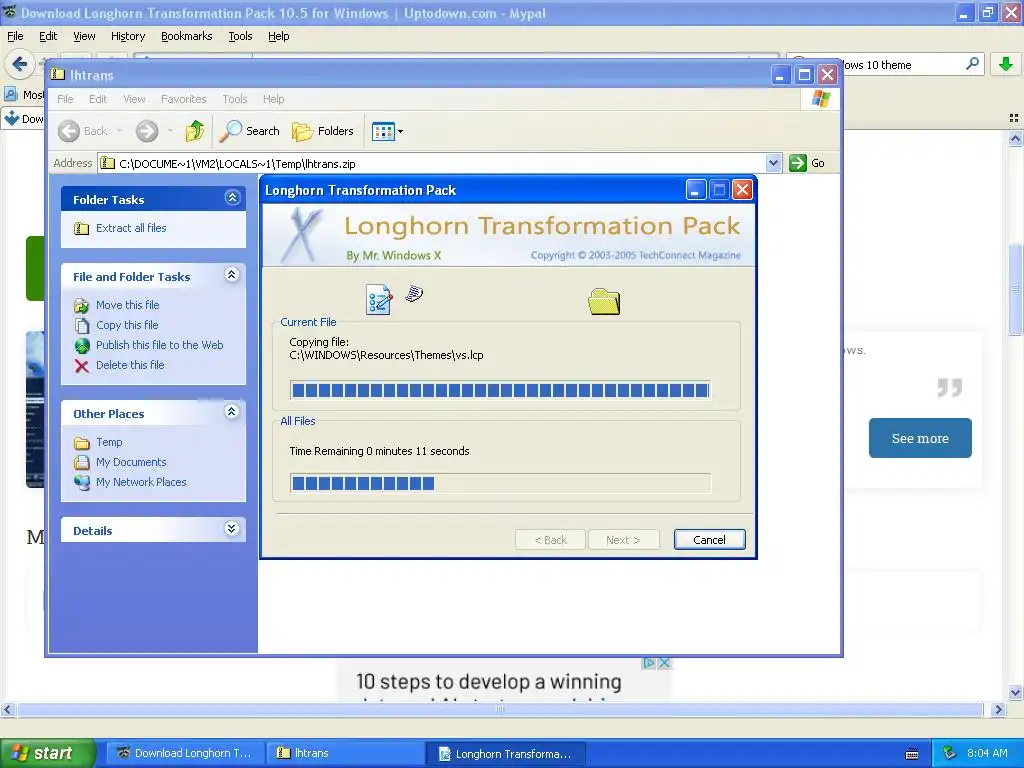Screen dimensions: 1024x768
Task: Click the Mypal horizontal scrollbar
Action: (500, 710)
